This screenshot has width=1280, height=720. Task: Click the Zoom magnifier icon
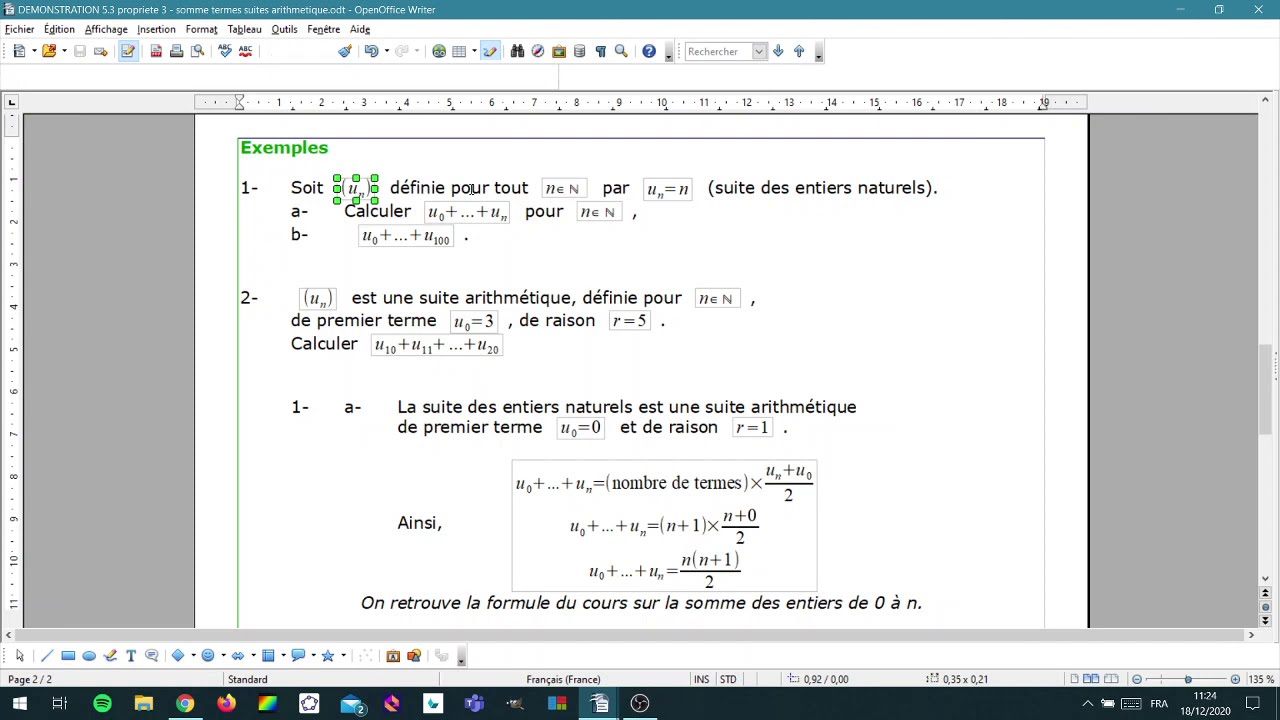pos(621,51)
